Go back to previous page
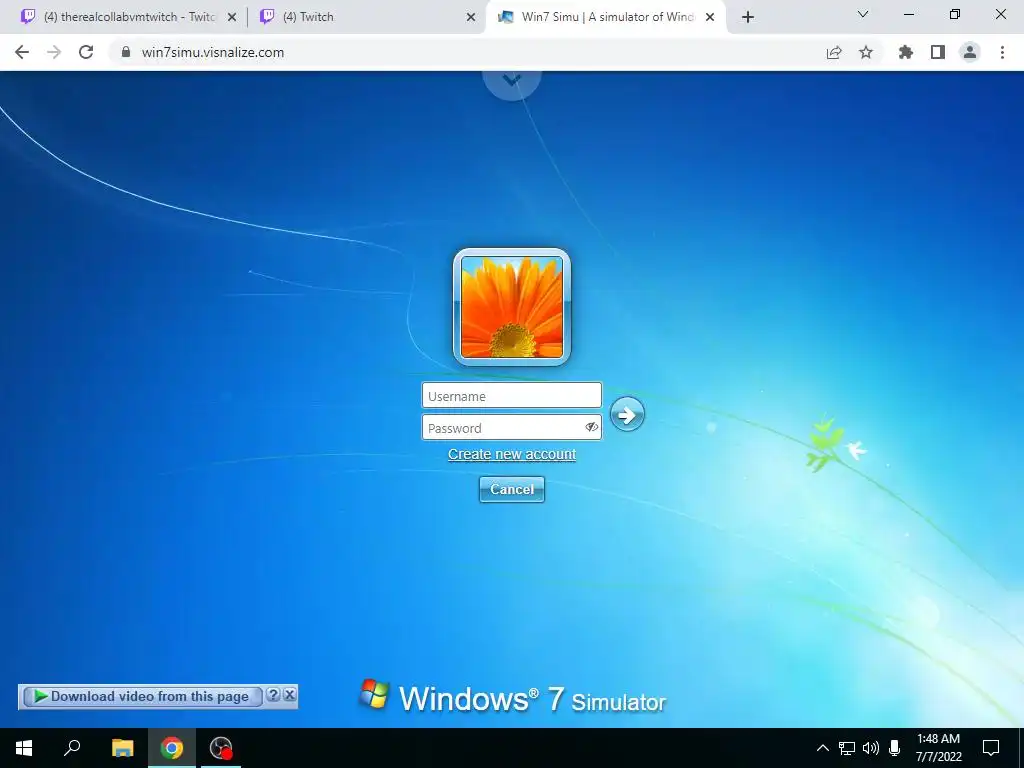1024x768 pixels. point(22,52)
